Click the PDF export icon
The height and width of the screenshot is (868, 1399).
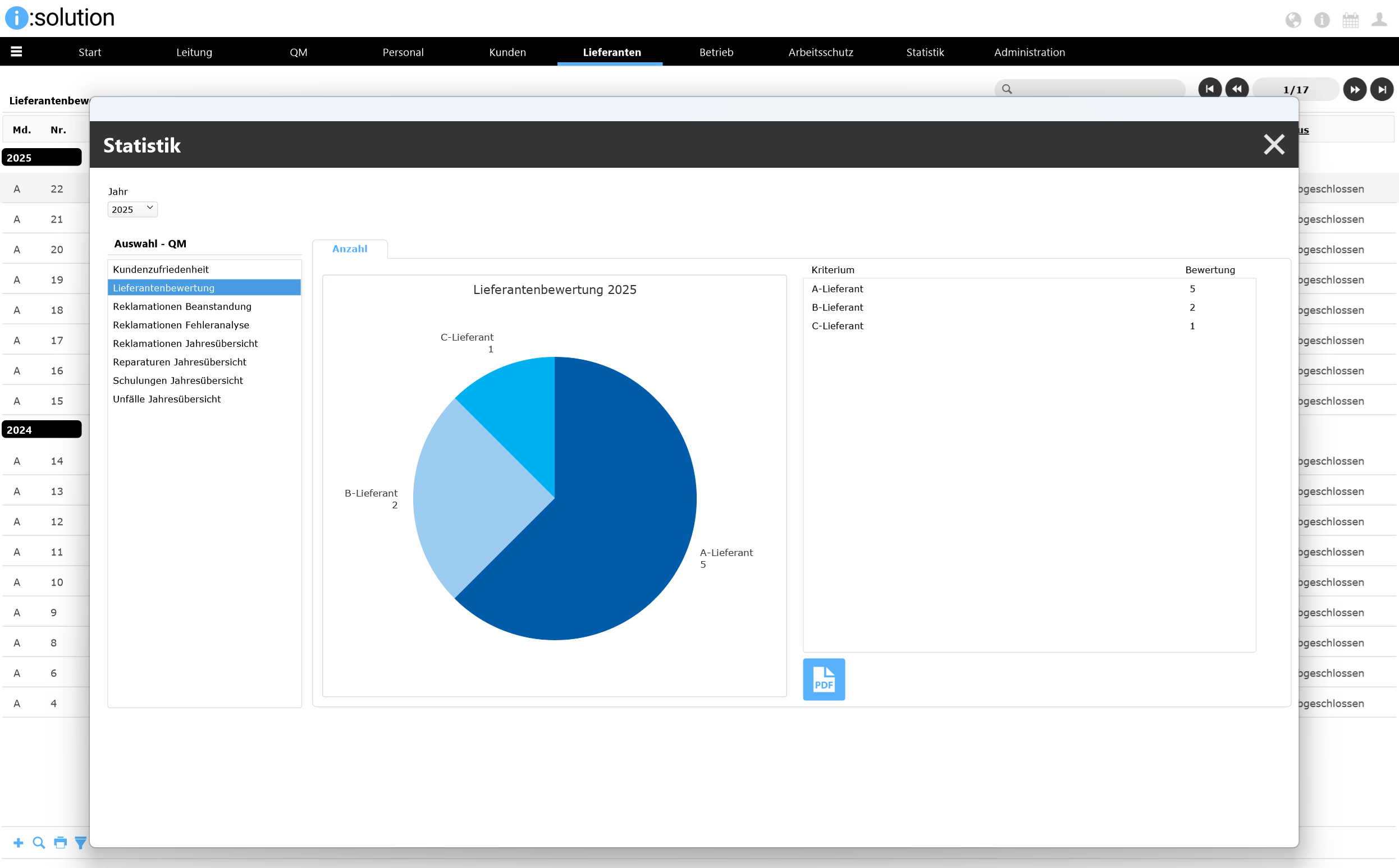coord(824,679)
